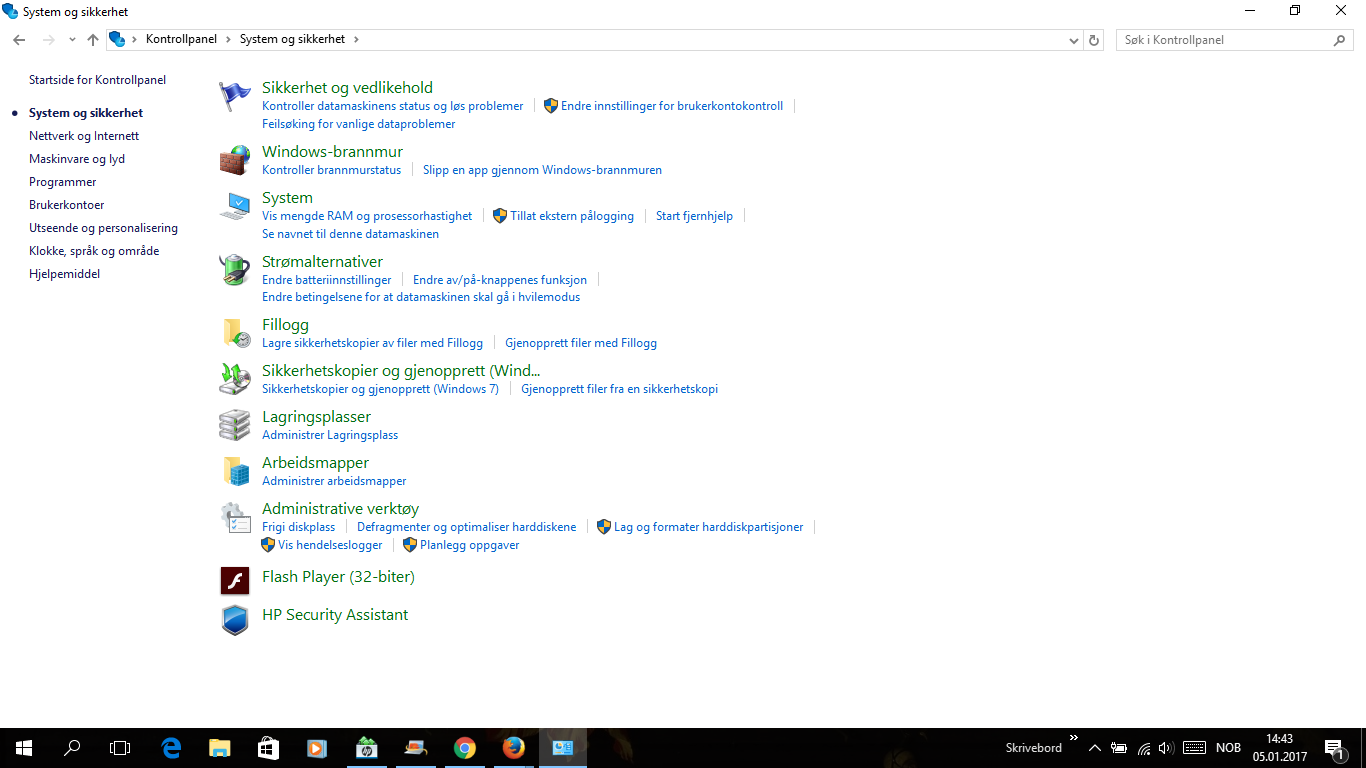Click the Fillogg folder icon
The image size is (1366, 768).
pos(235,333)
